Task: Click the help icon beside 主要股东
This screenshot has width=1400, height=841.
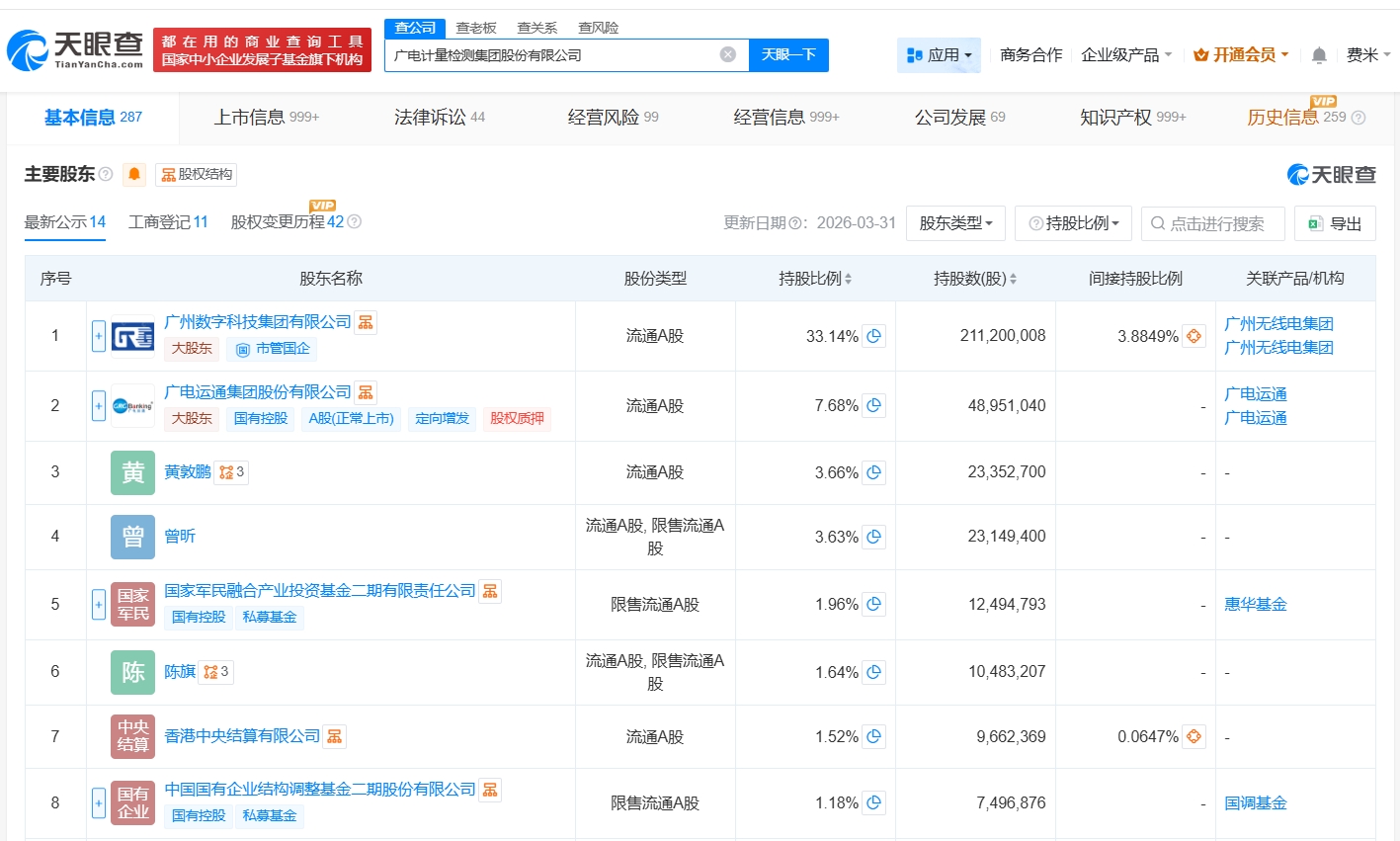Action: pos(106,175)
